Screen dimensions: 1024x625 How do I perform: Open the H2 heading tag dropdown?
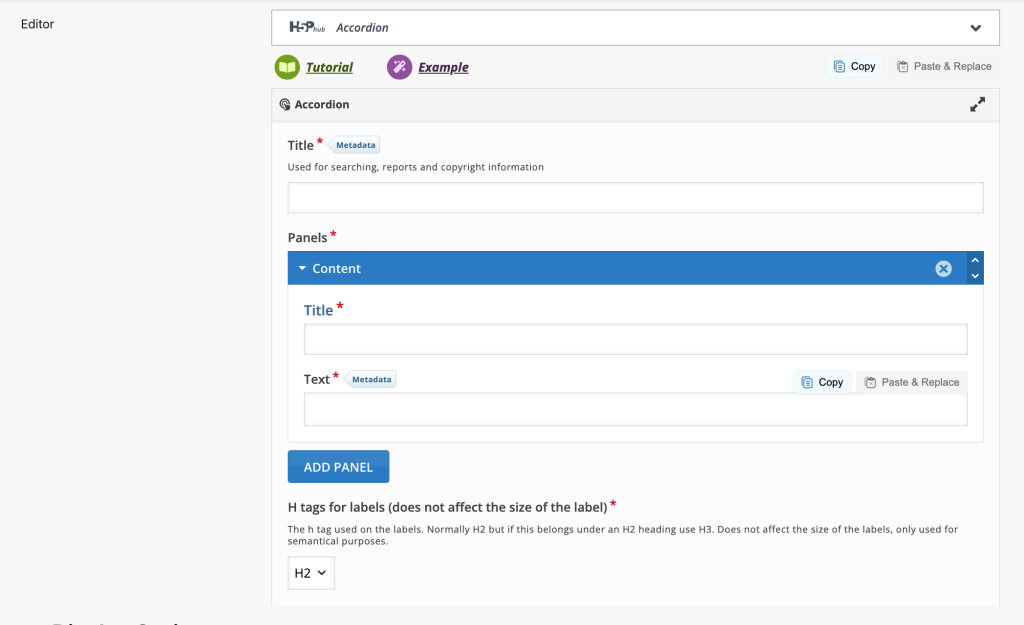pos(311,573)
